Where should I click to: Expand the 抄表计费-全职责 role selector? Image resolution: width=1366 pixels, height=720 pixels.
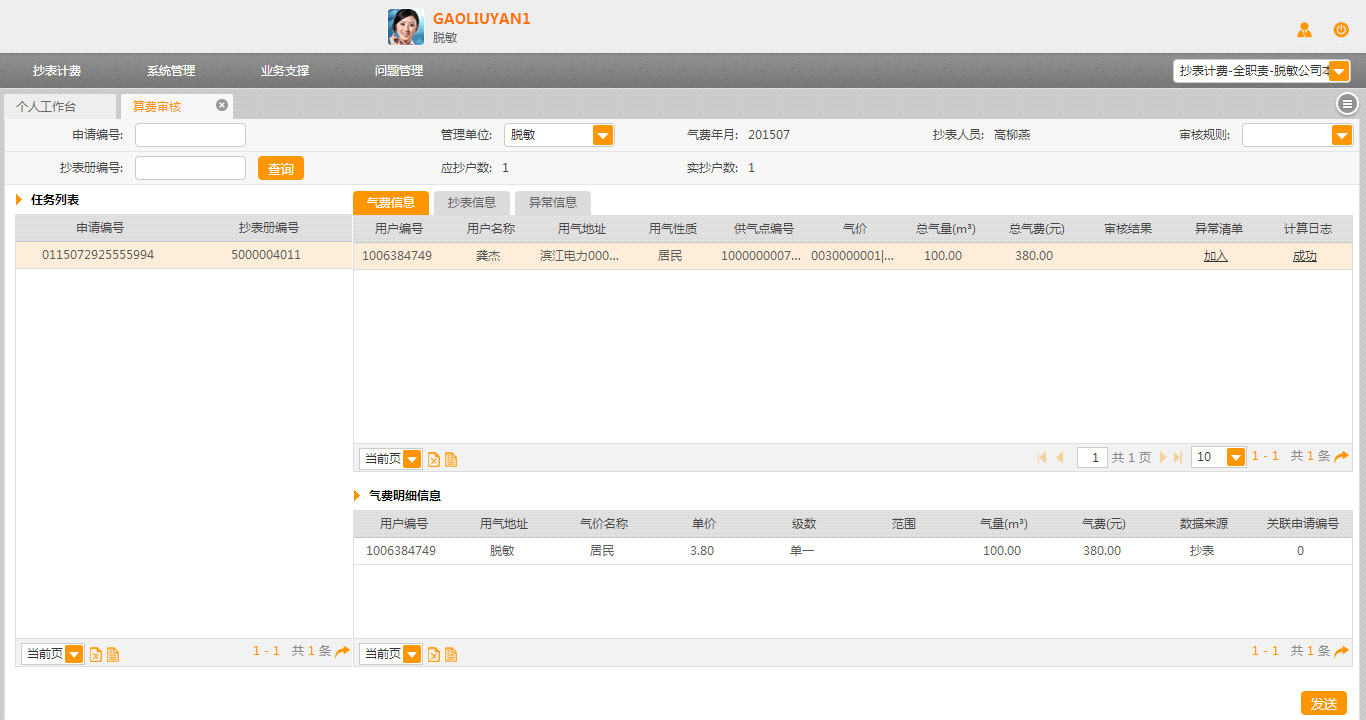tap(1339, 71)
